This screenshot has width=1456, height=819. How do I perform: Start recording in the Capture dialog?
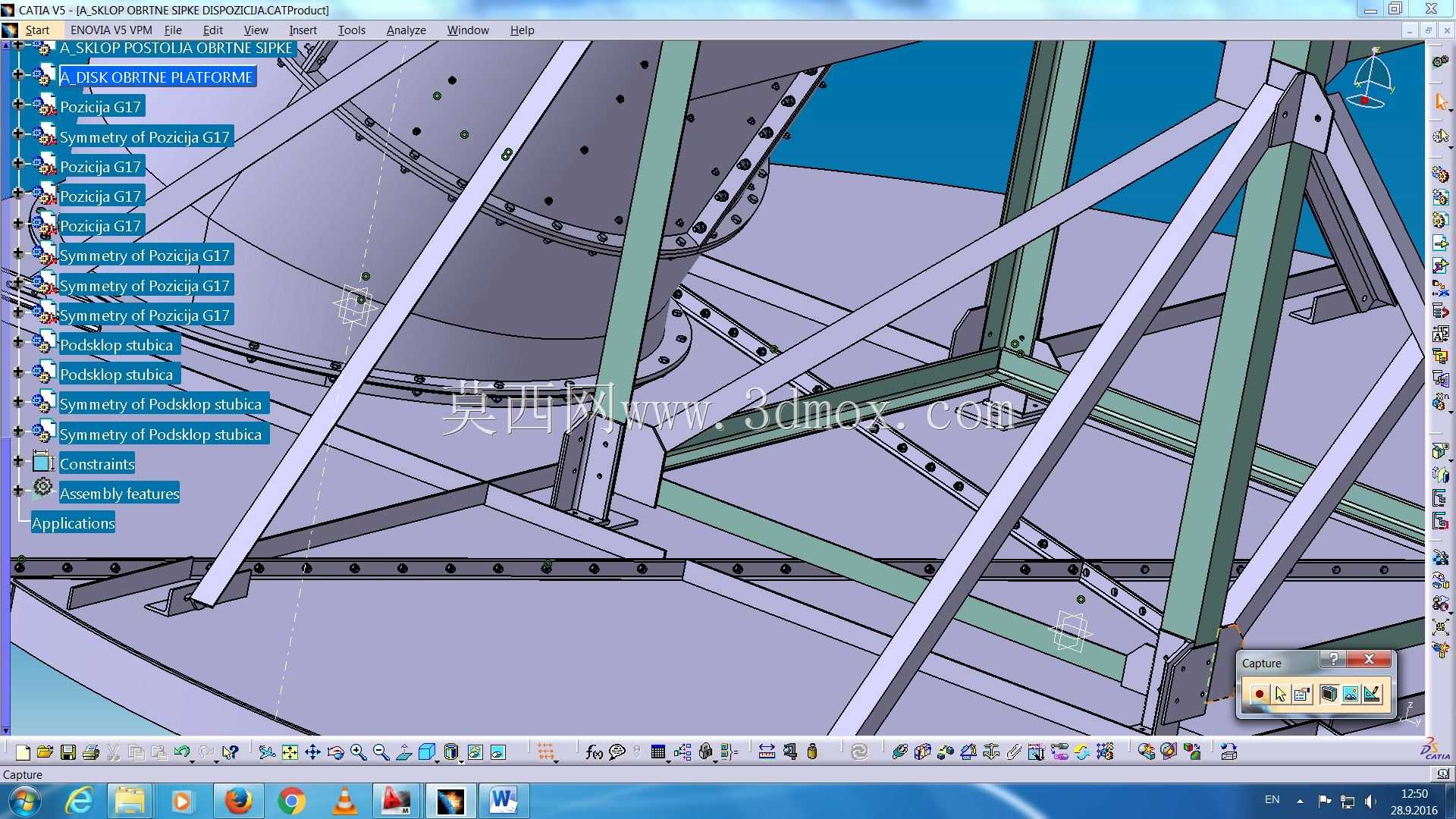(1259, 694)
